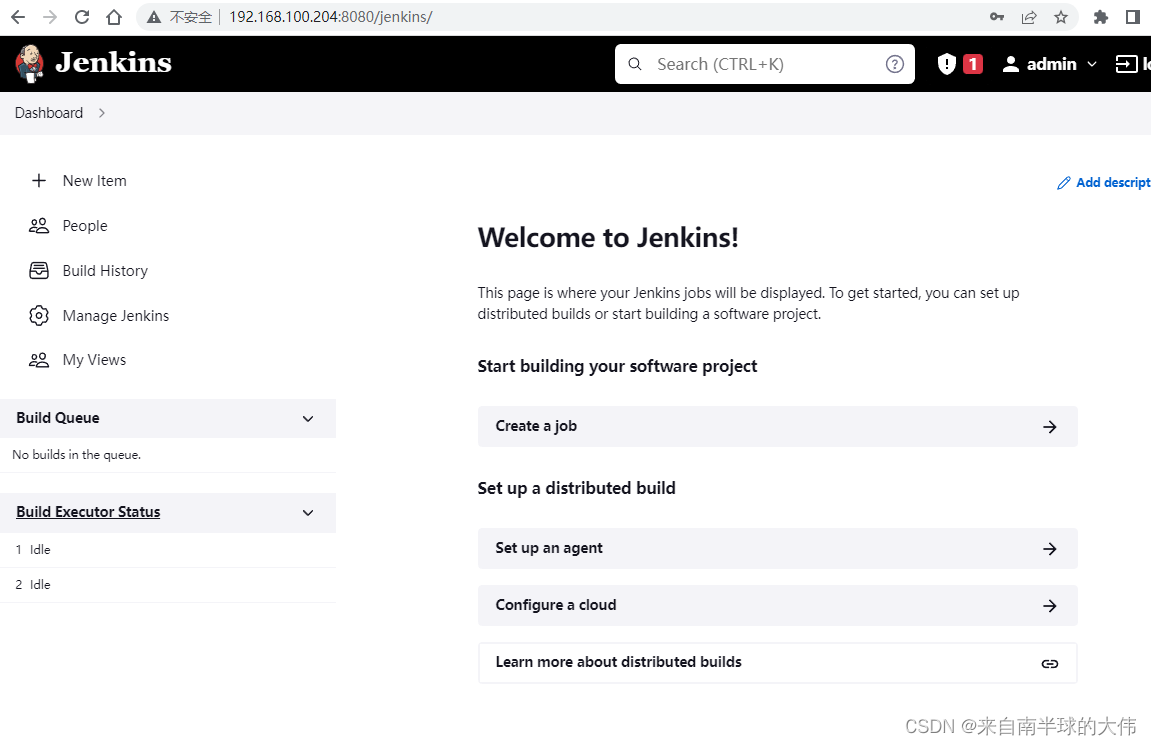Click the browser bookmark star icon
Screen dimensions: 1151x745
tap(1061, 17)
